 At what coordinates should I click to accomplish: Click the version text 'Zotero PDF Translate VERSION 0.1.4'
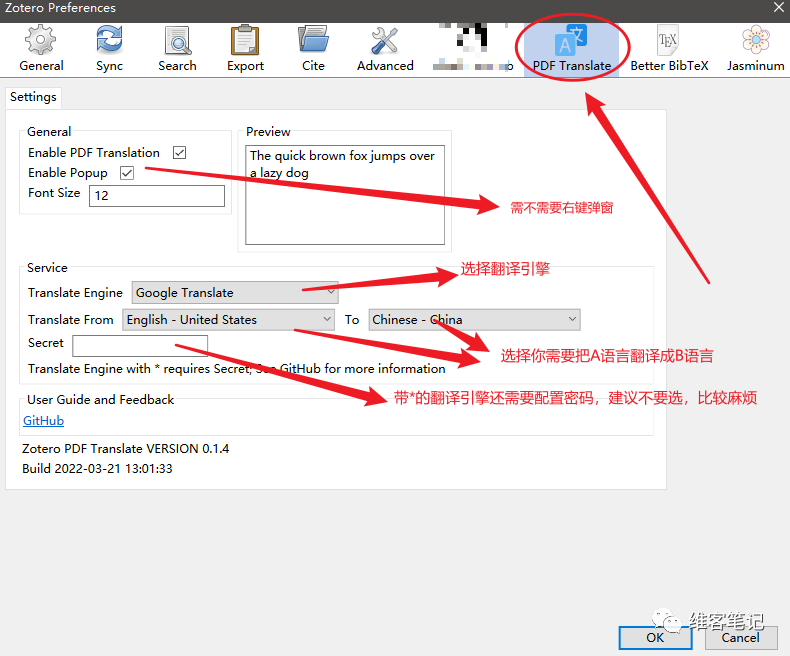[125, 449]
